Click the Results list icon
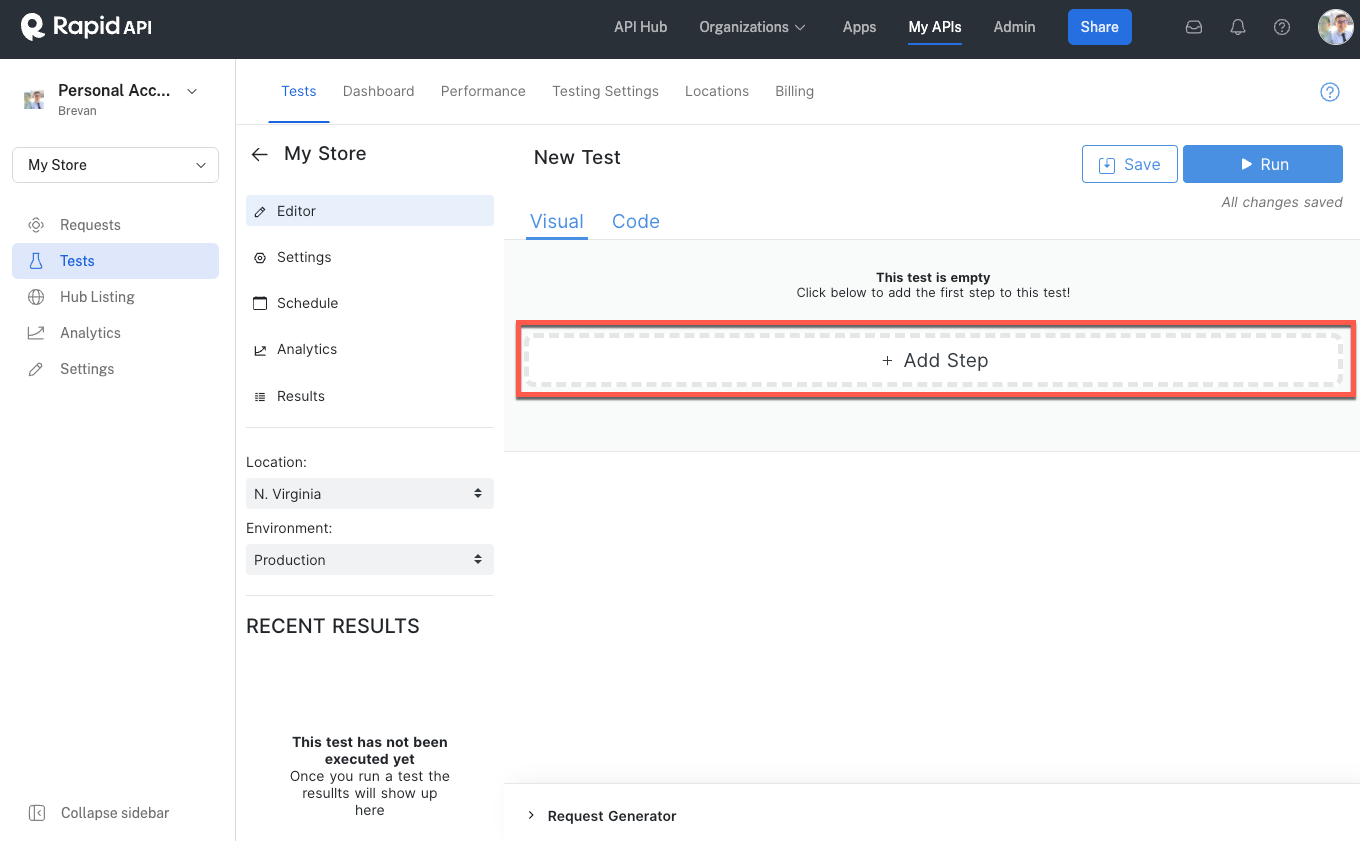 pos(260,397)
